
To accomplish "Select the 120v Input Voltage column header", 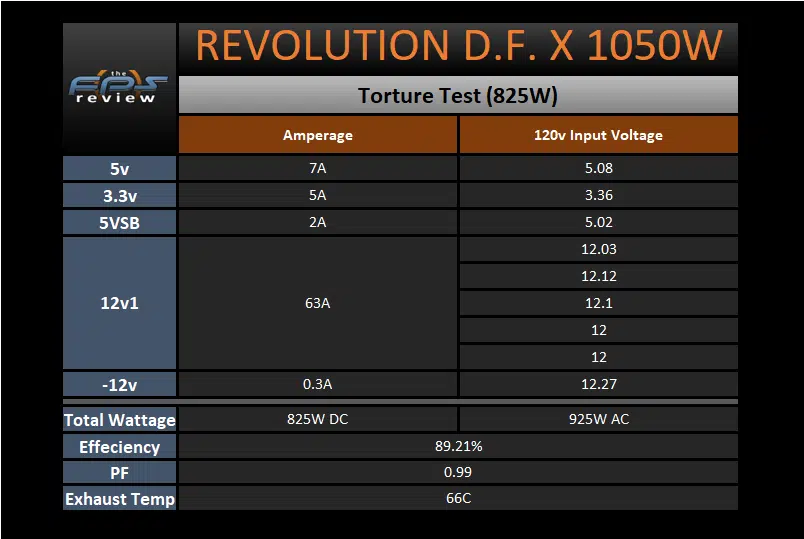I will [x=598, y=135].
